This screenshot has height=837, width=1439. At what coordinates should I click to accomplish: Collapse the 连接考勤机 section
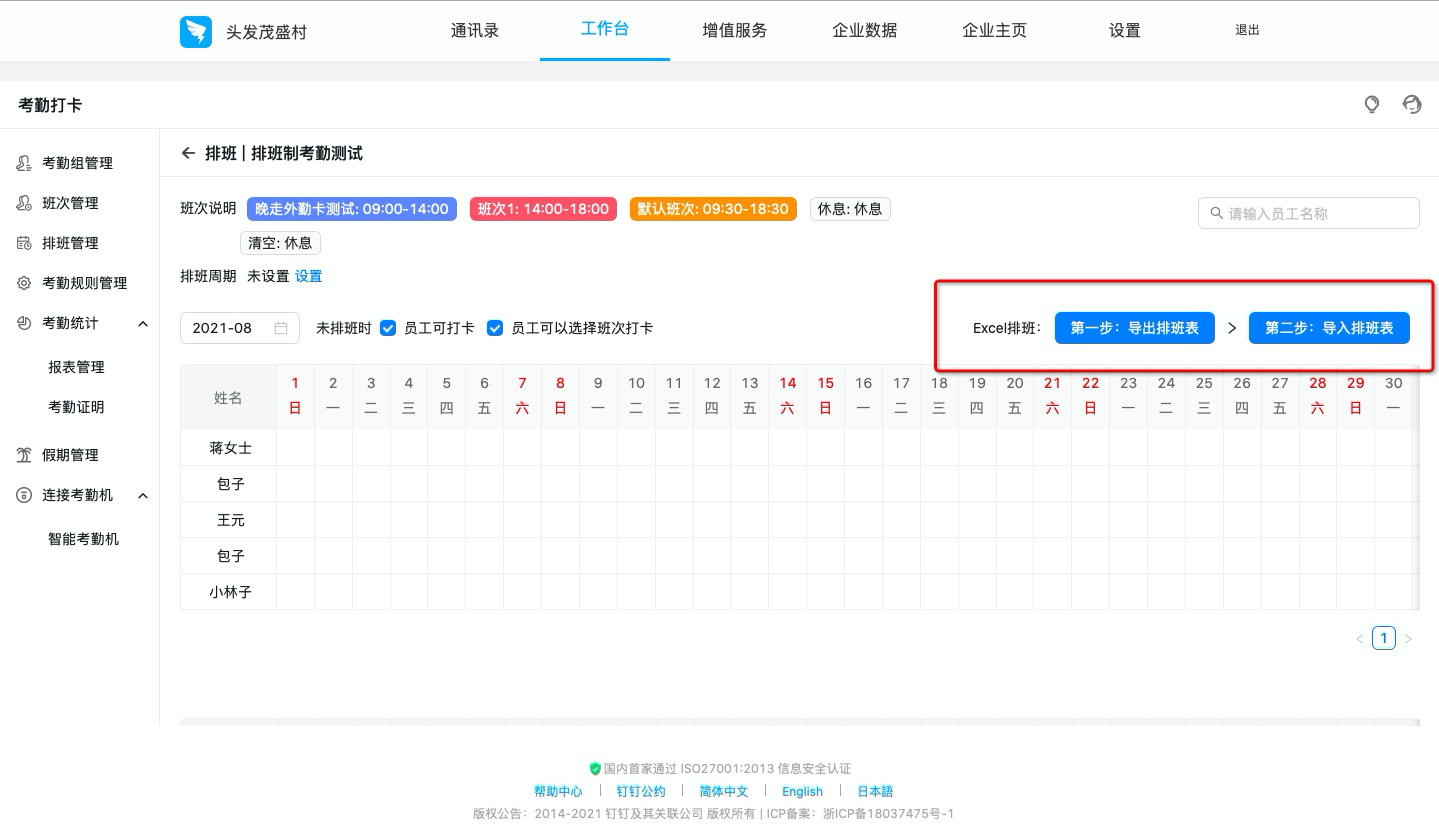pyautogui.click(x=142, y=495)
